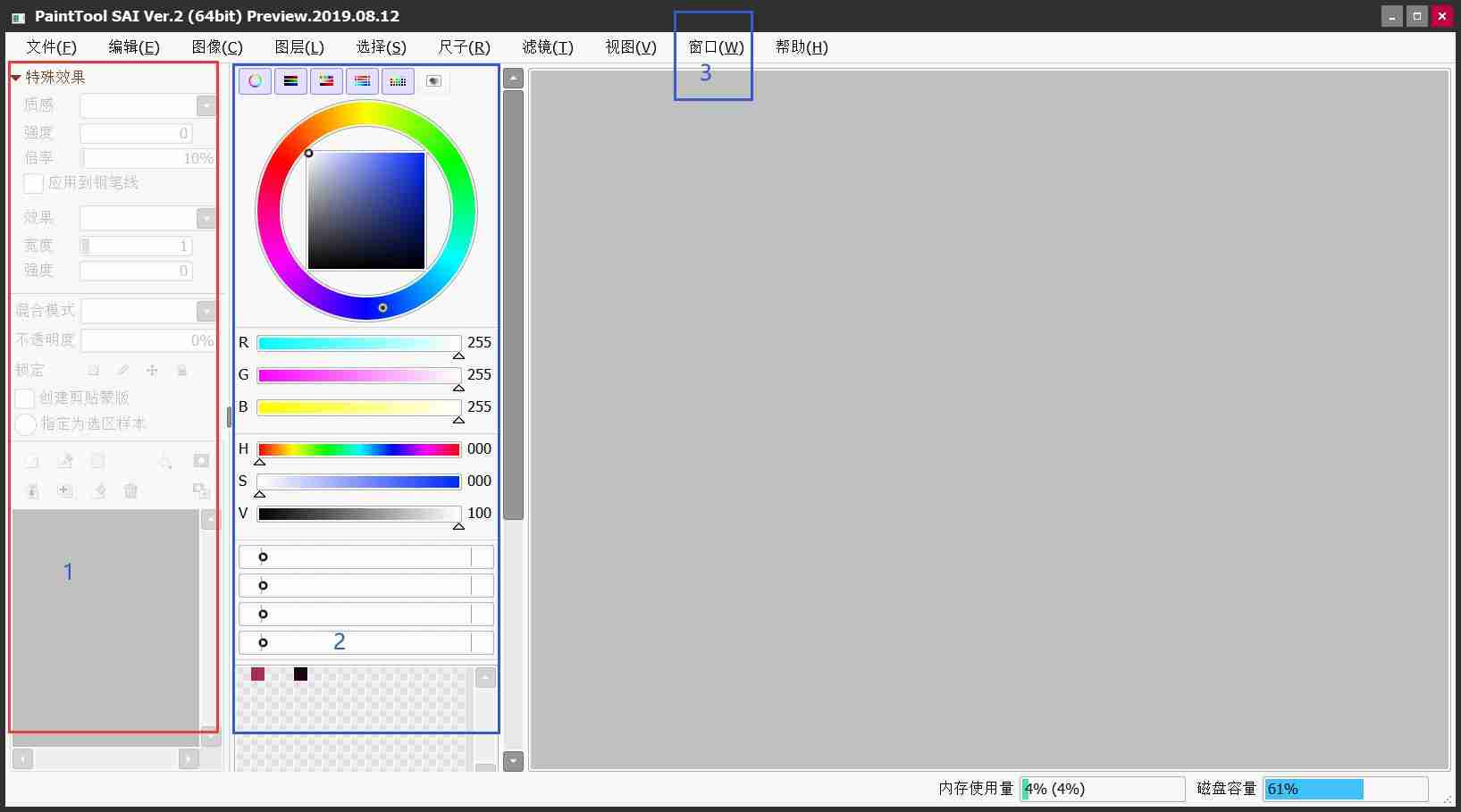Screen dimensions: 1461x812
Task: Click the 内存使用量 usage bar
Action: tap(1103, 789)
